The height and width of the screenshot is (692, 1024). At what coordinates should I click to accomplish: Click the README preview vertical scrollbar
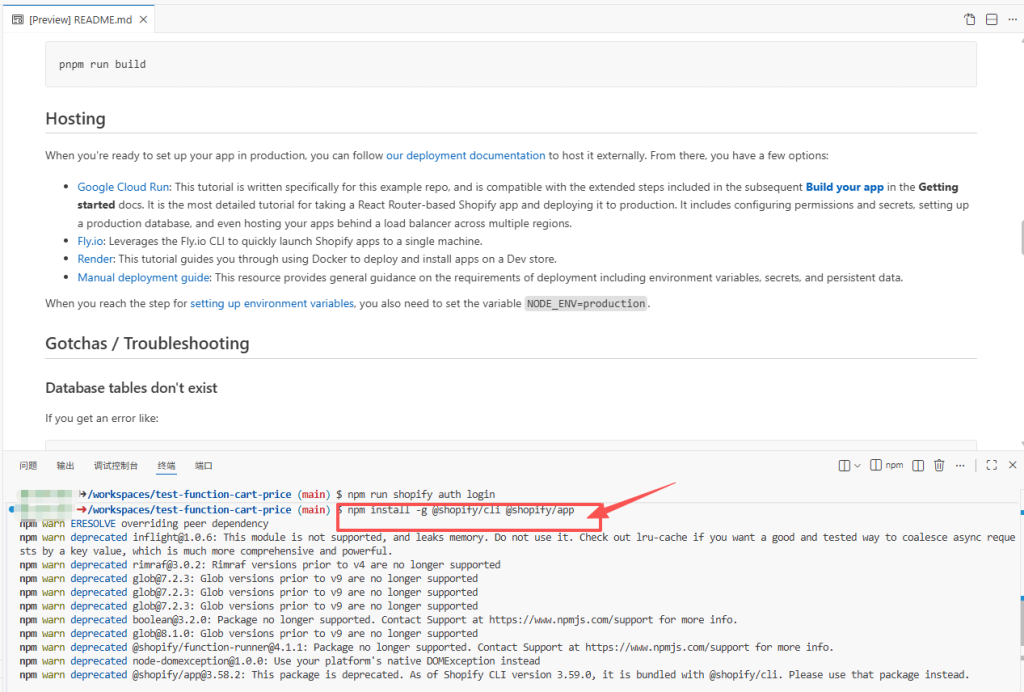click(x=1019, y=238)
